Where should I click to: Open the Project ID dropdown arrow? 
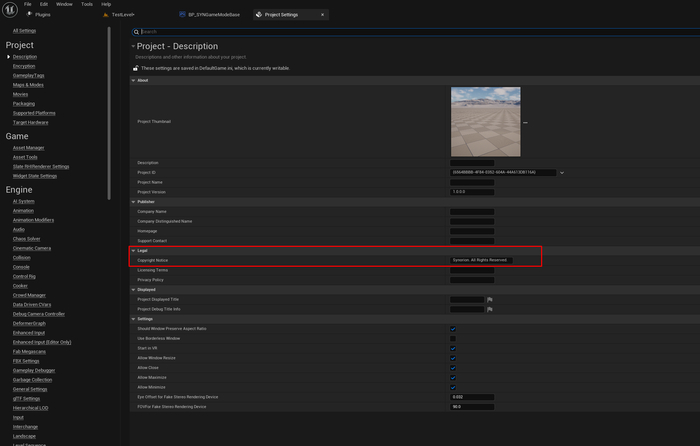tap(562, 172)
